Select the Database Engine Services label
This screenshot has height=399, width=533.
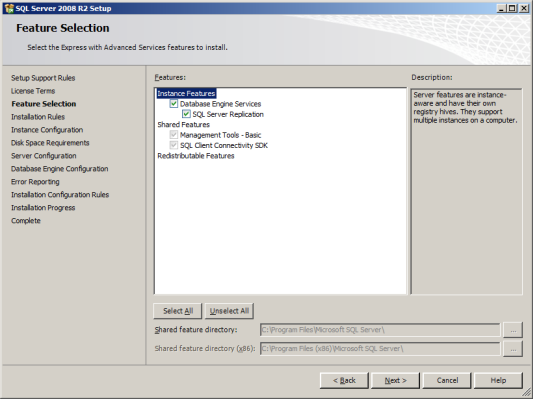(221, 104)
